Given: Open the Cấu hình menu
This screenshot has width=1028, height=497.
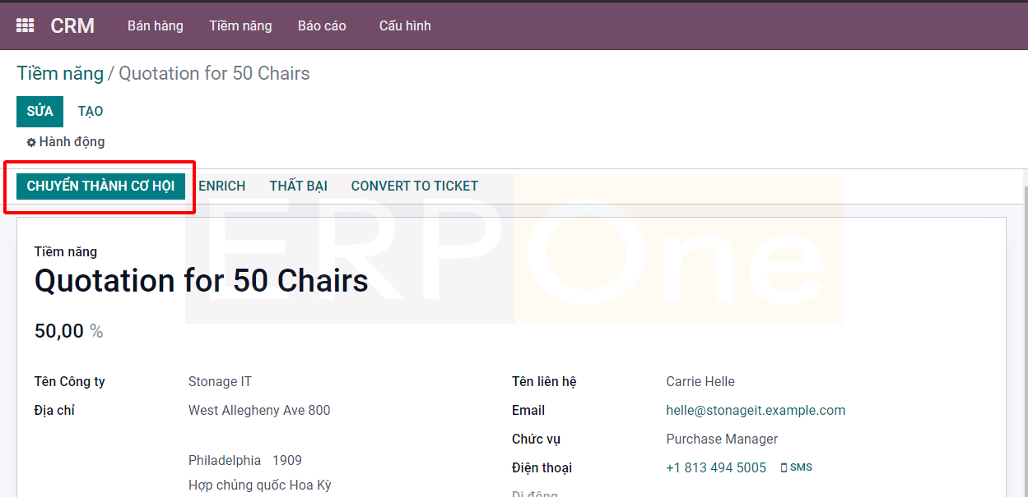Looking at the screenshot, I should (x=405, y=26).
